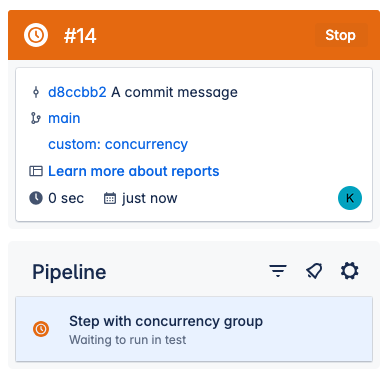Open the custom: concurrency pipeline link
Screen dimensions: 390x376
pos(118,144)
